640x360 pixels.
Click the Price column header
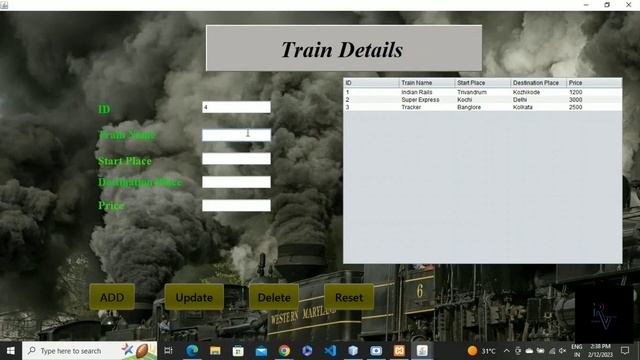594,83
